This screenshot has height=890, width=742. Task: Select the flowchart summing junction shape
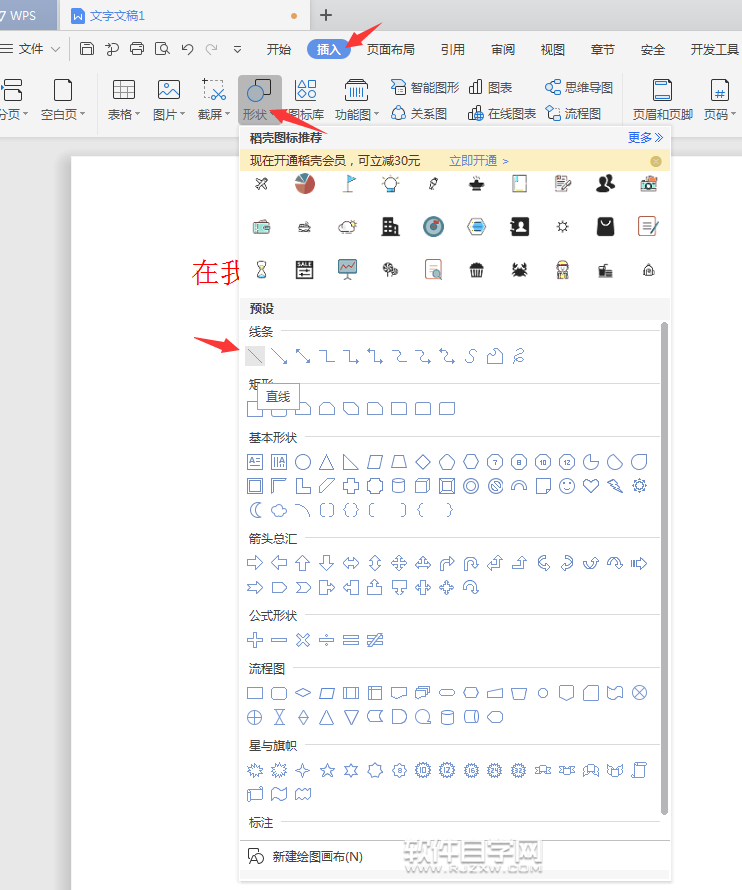point(639,692)
